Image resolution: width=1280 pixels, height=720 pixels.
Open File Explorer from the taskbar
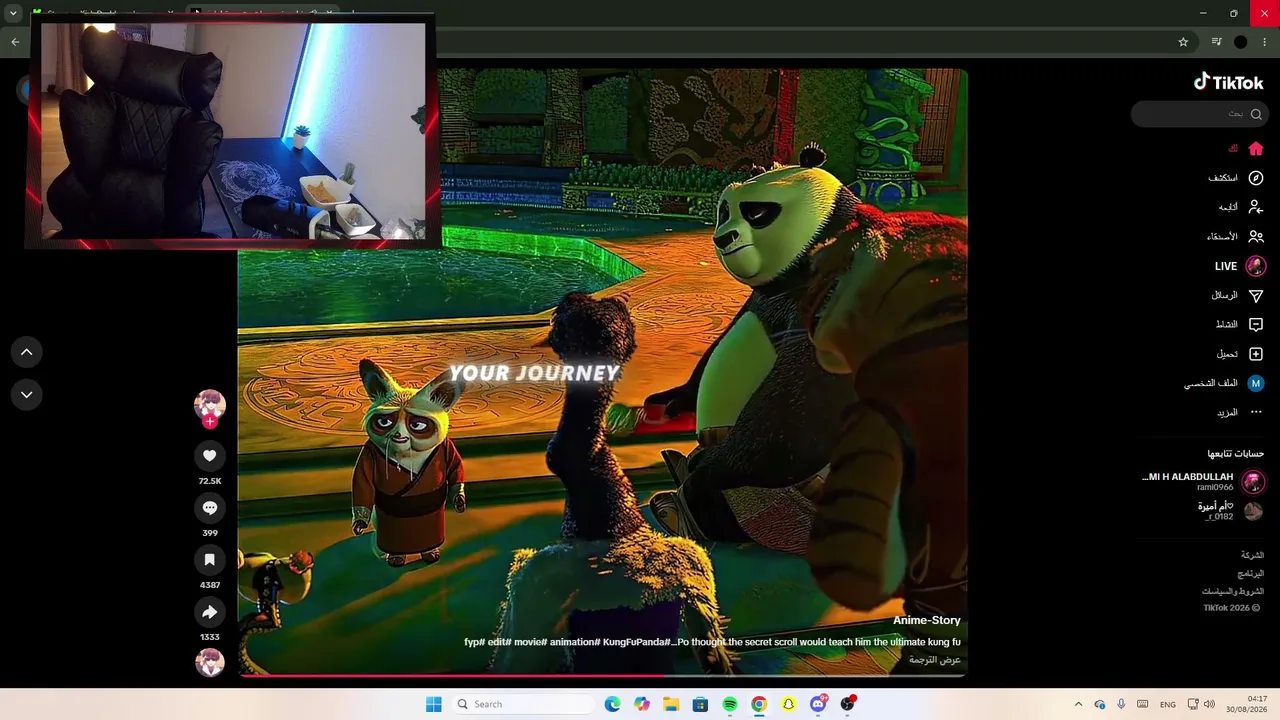point(671,704)
